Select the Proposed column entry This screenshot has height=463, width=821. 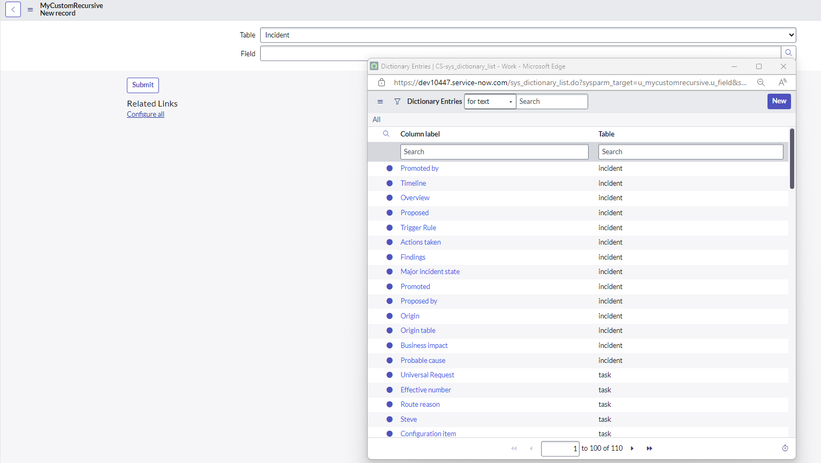415,213
